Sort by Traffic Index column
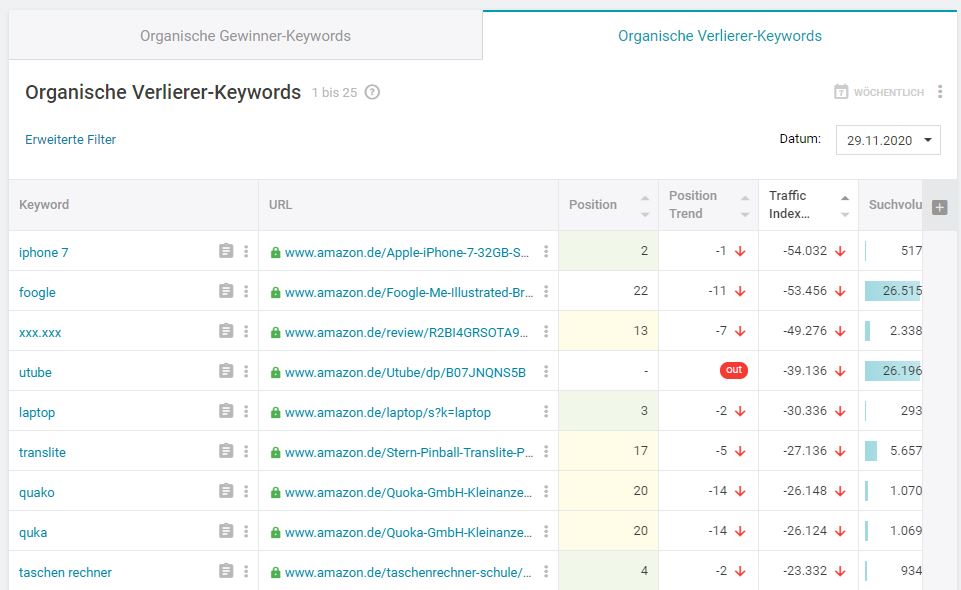This screenshot has width=961, height=590. coord(845,206)
